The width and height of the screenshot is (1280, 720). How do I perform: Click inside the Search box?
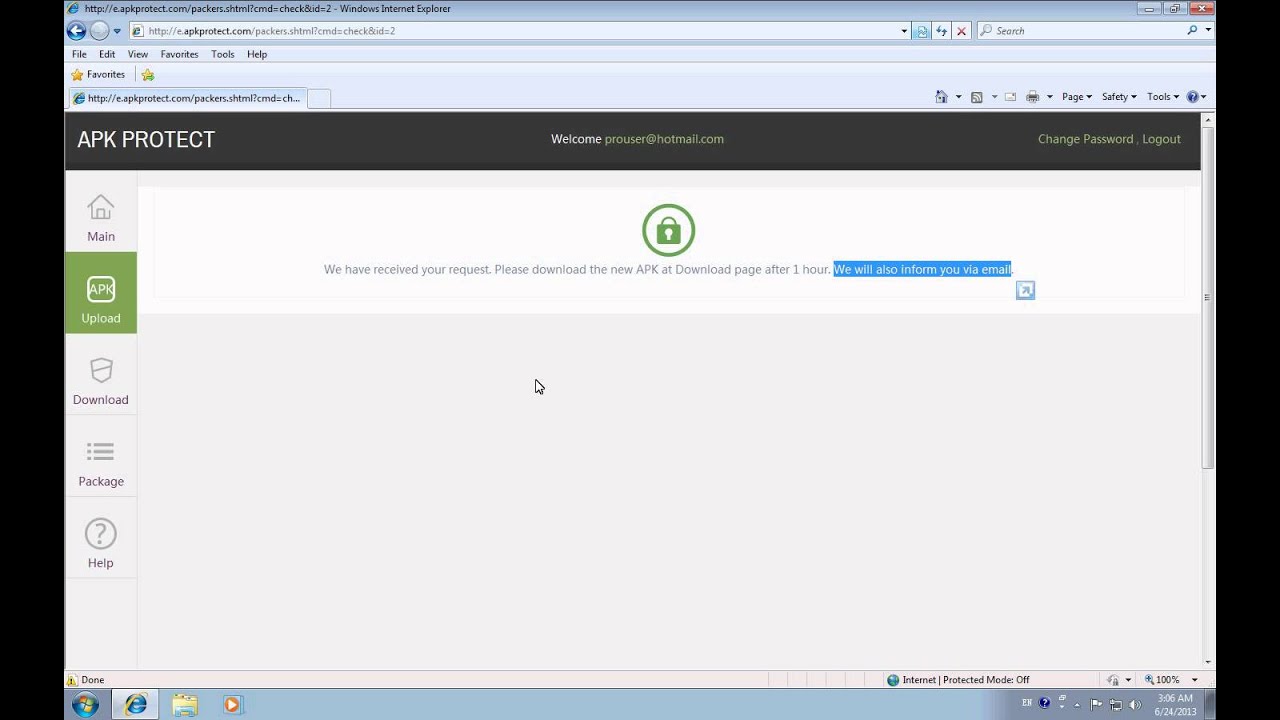pyautogui.click(x=1082, y=31)
